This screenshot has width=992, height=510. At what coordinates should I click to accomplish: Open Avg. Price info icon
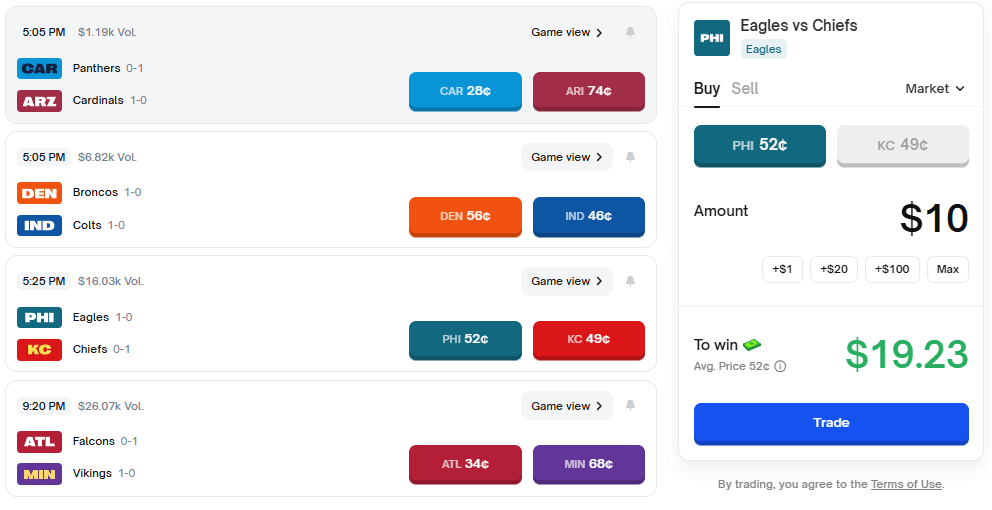tap(780, 366)
